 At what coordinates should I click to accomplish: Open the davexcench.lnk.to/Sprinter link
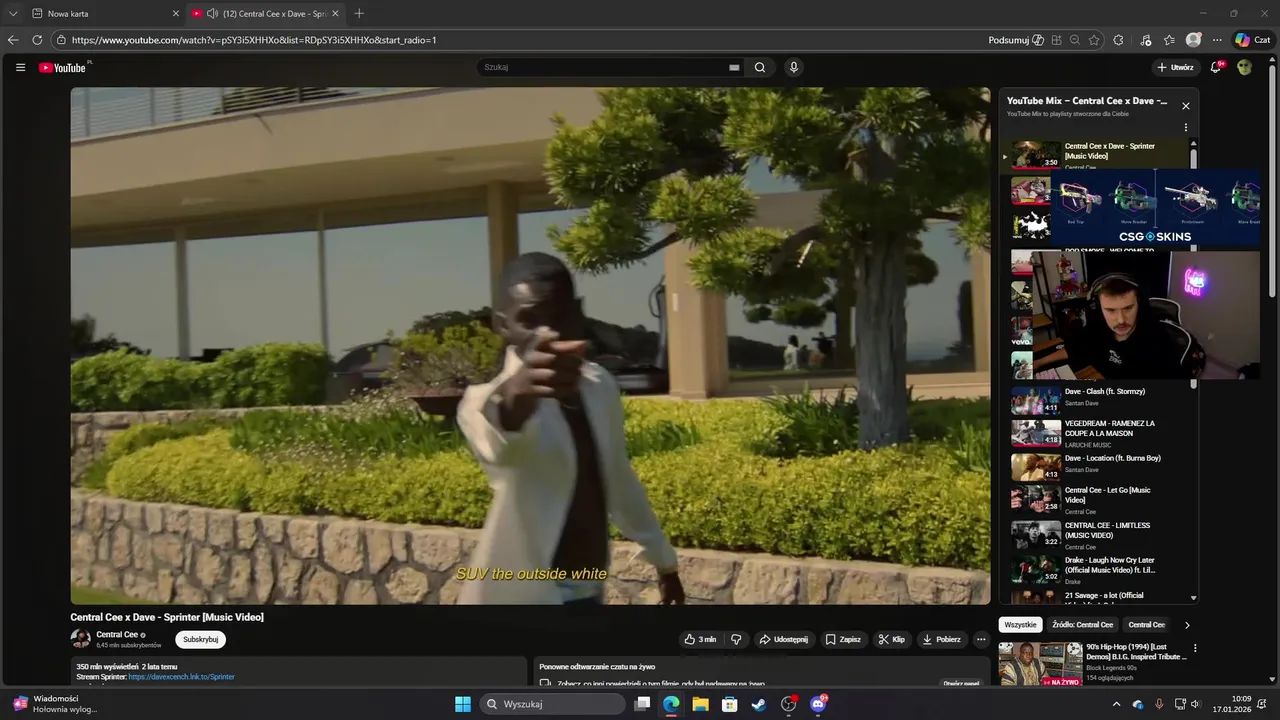tap(181, 677)
